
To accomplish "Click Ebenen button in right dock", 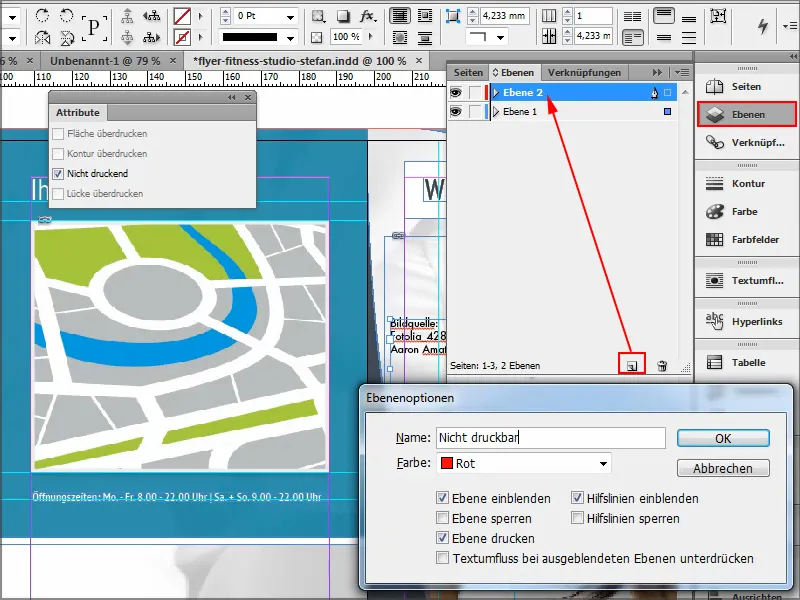I will pos(746,114).
